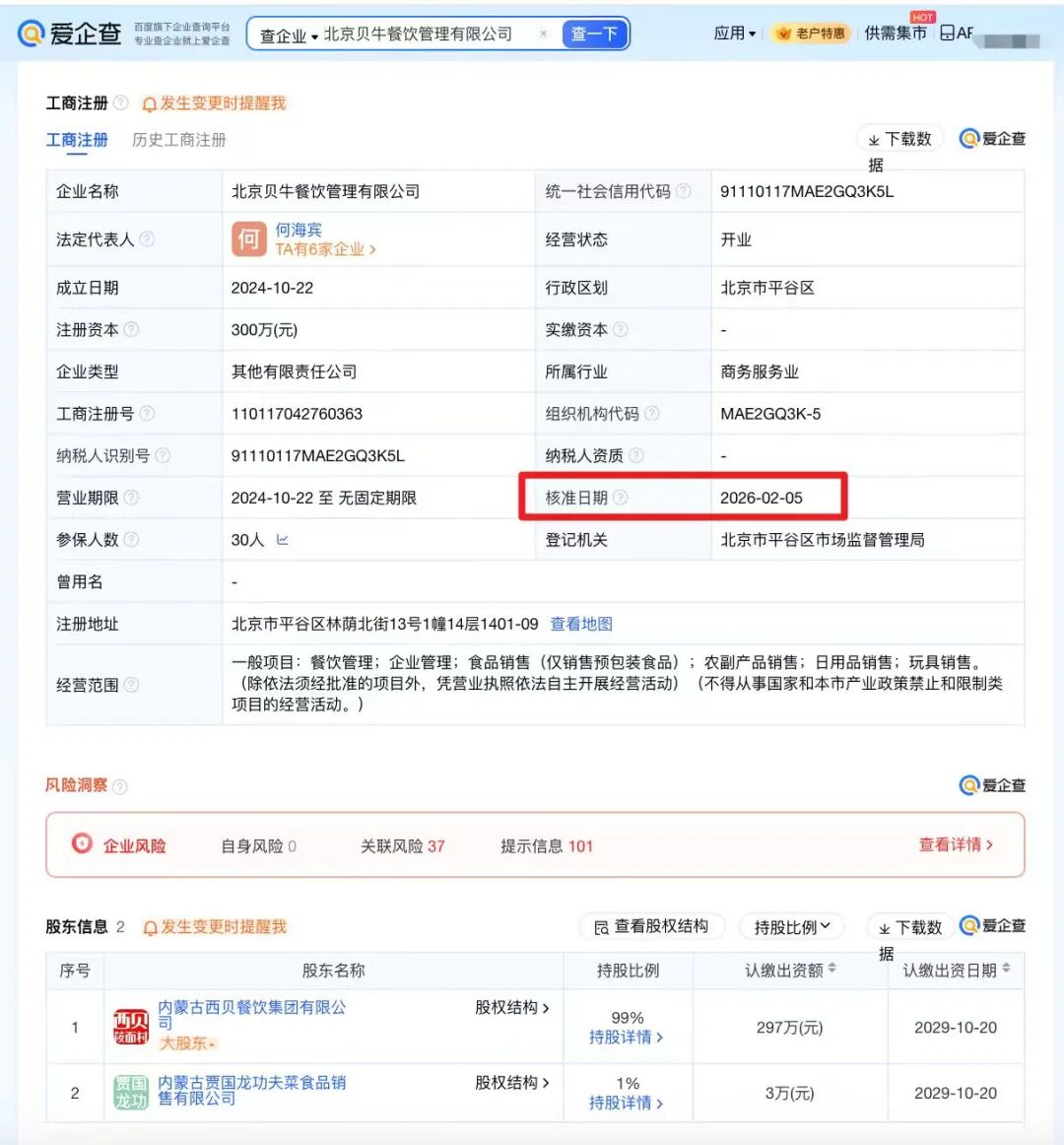Click the bell icon for 发生变更时提醒我

click(x=149, y=102)
